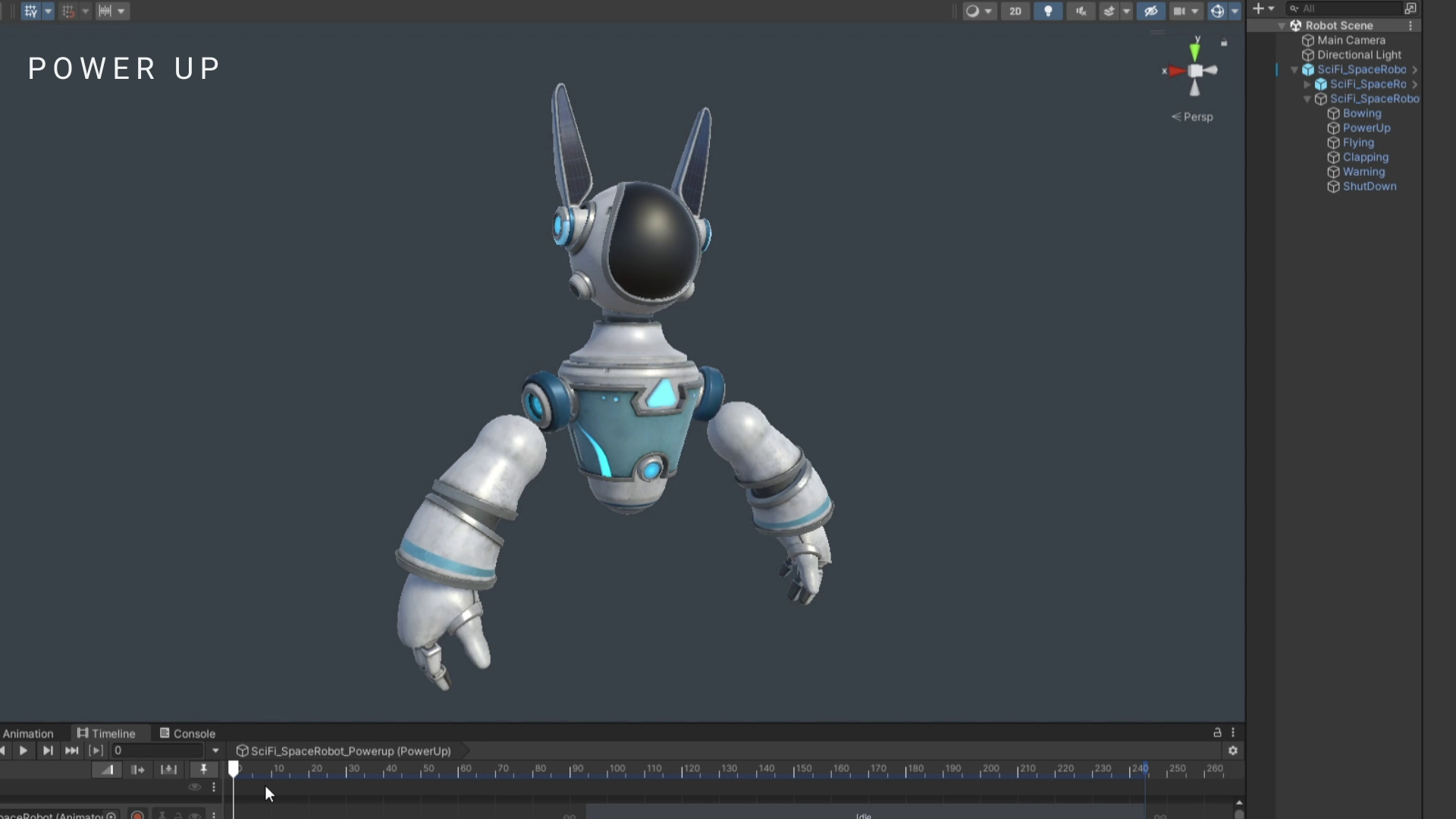Open Timeline marker track three-dot menu
1456x819 pixels.
[214, 787]
